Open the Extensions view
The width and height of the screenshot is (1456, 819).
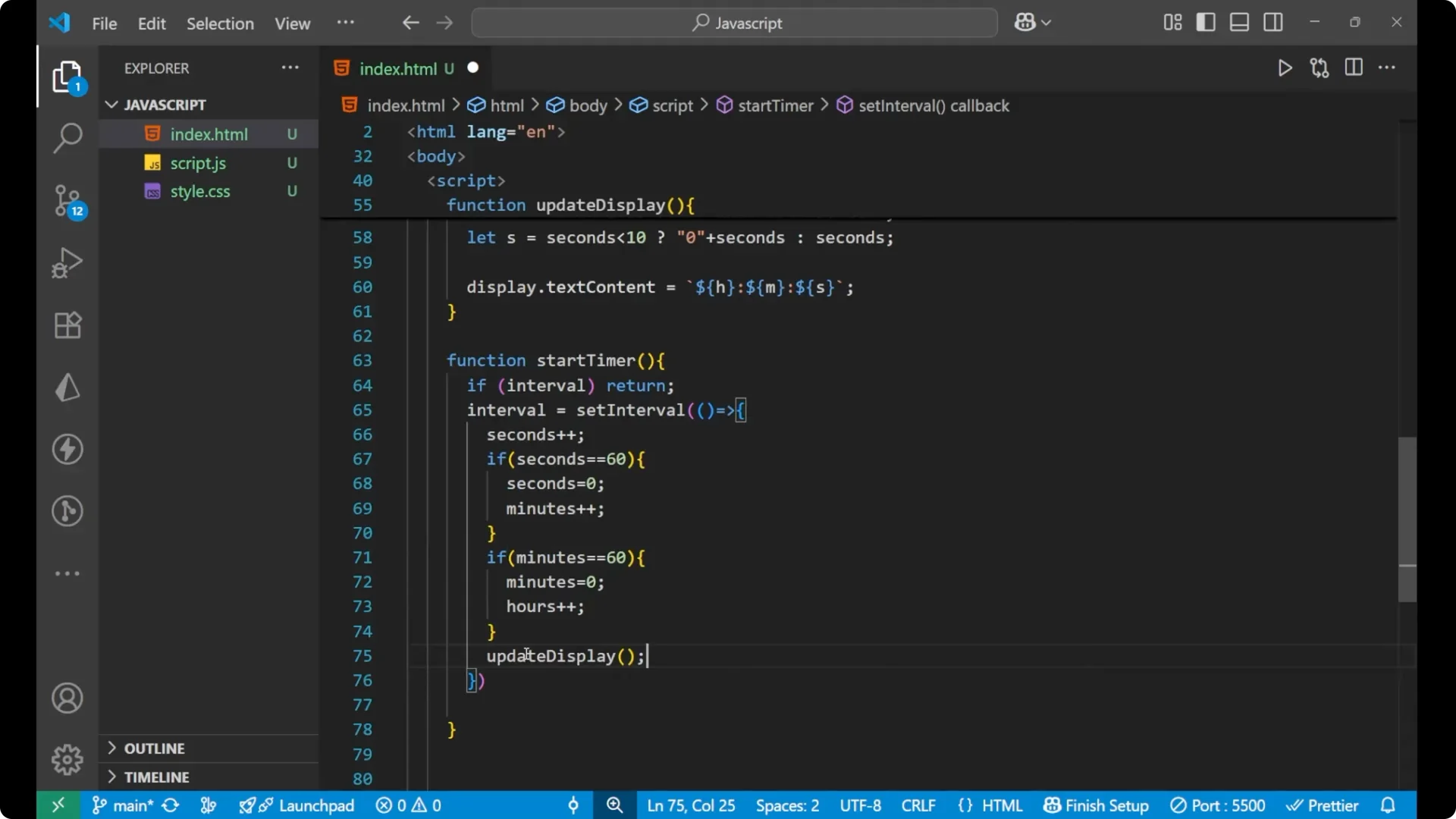pyautogui.click(x=67, y=325)
